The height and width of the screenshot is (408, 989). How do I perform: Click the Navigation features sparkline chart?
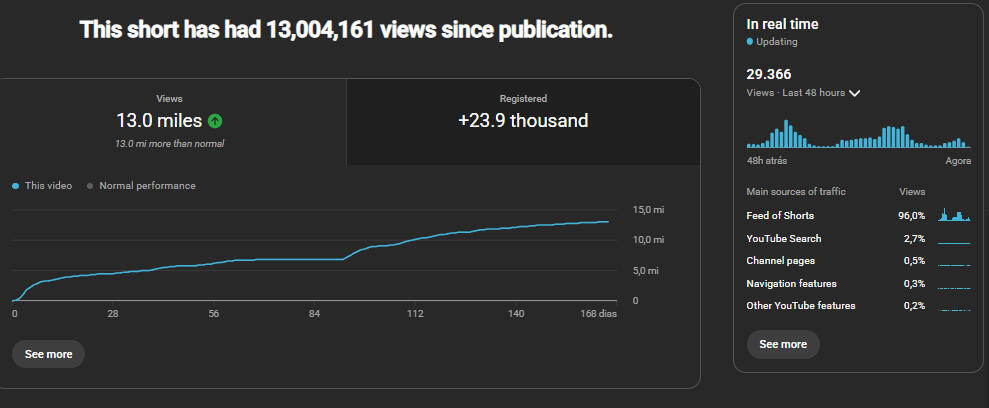click(x=954, y=288)
